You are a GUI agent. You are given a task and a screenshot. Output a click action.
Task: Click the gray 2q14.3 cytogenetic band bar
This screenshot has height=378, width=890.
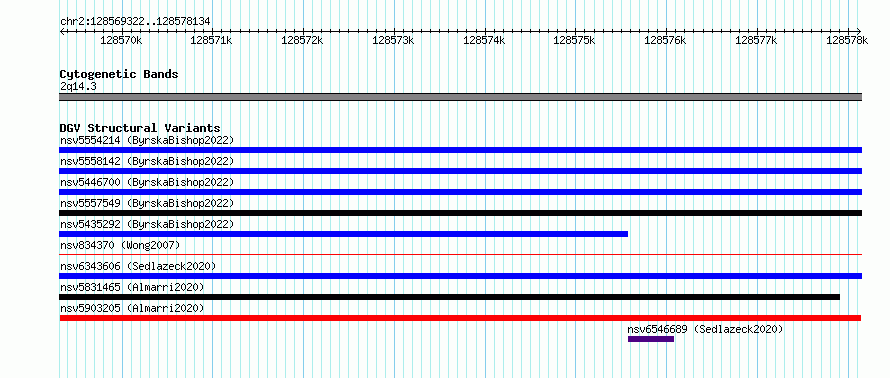click(460, 97)
